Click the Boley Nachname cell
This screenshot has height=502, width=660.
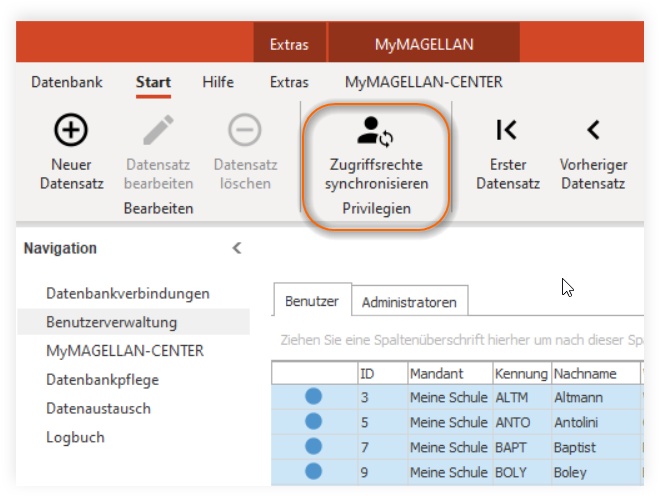596,472
